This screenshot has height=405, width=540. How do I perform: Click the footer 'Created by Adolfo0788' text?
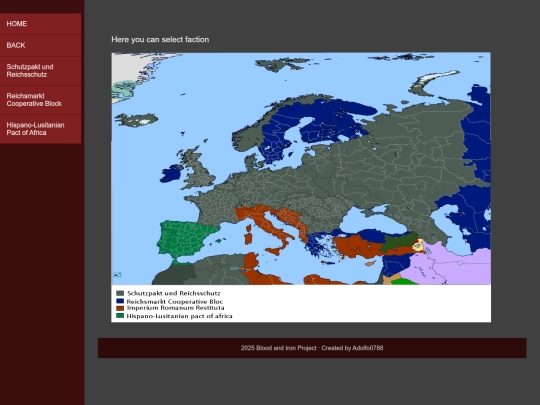(352, 348)
